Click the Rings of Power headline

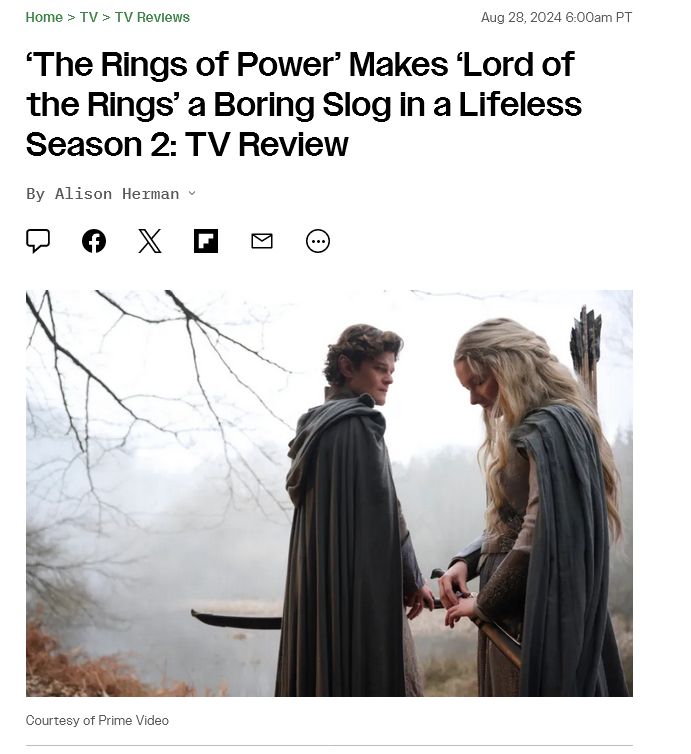304,104
